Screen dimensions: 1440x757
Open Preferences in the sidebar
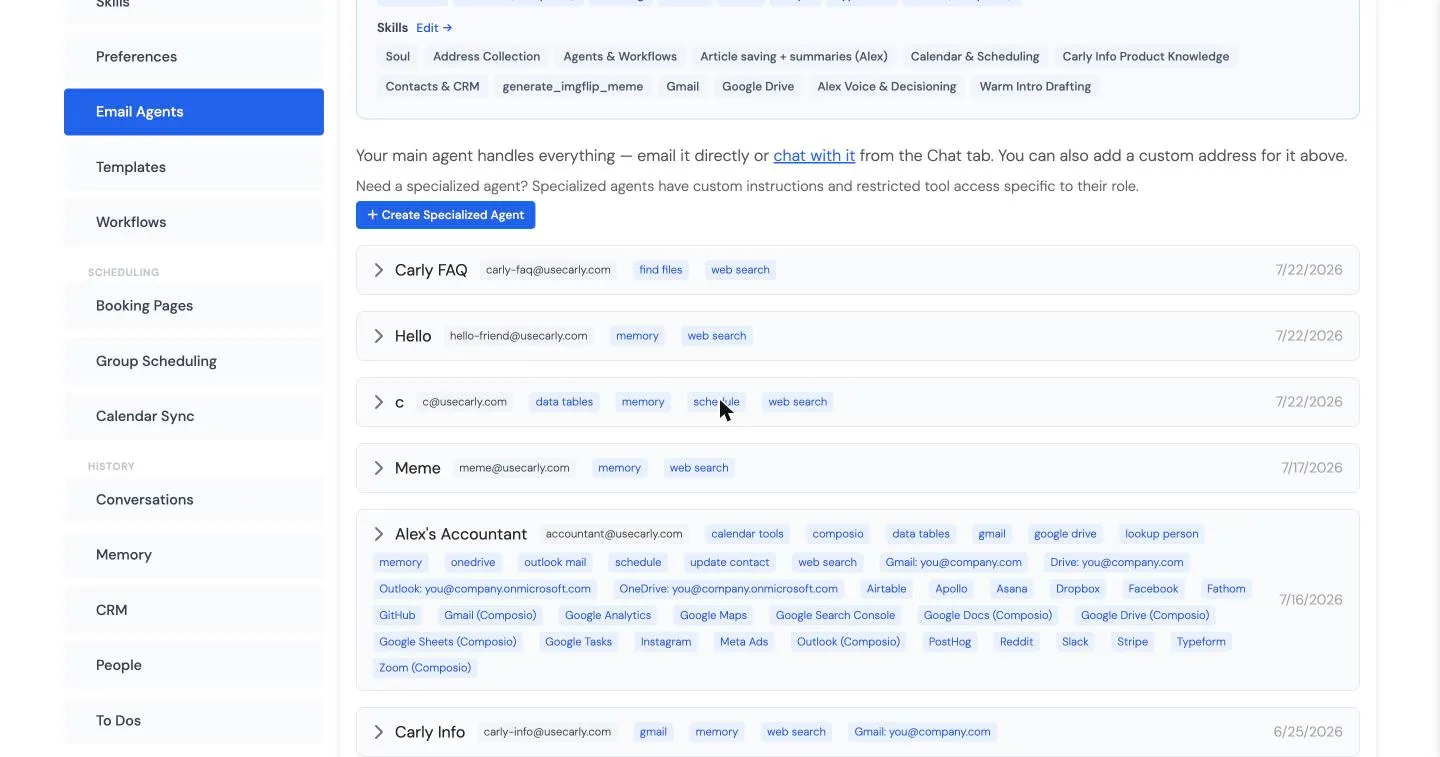click(194, 57)
